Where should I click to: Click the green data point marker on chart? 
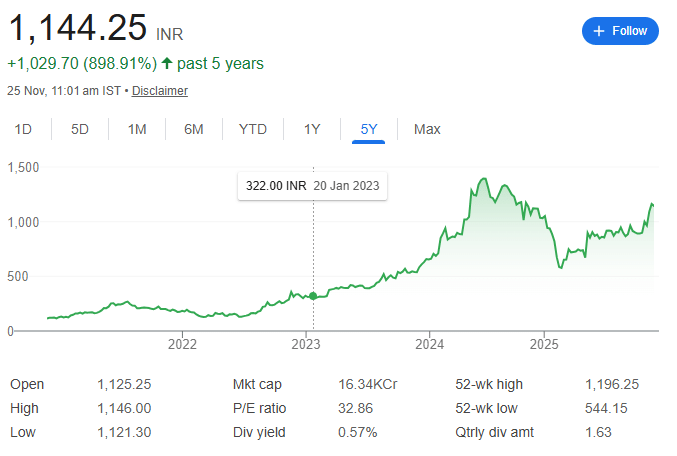[313, 296]
